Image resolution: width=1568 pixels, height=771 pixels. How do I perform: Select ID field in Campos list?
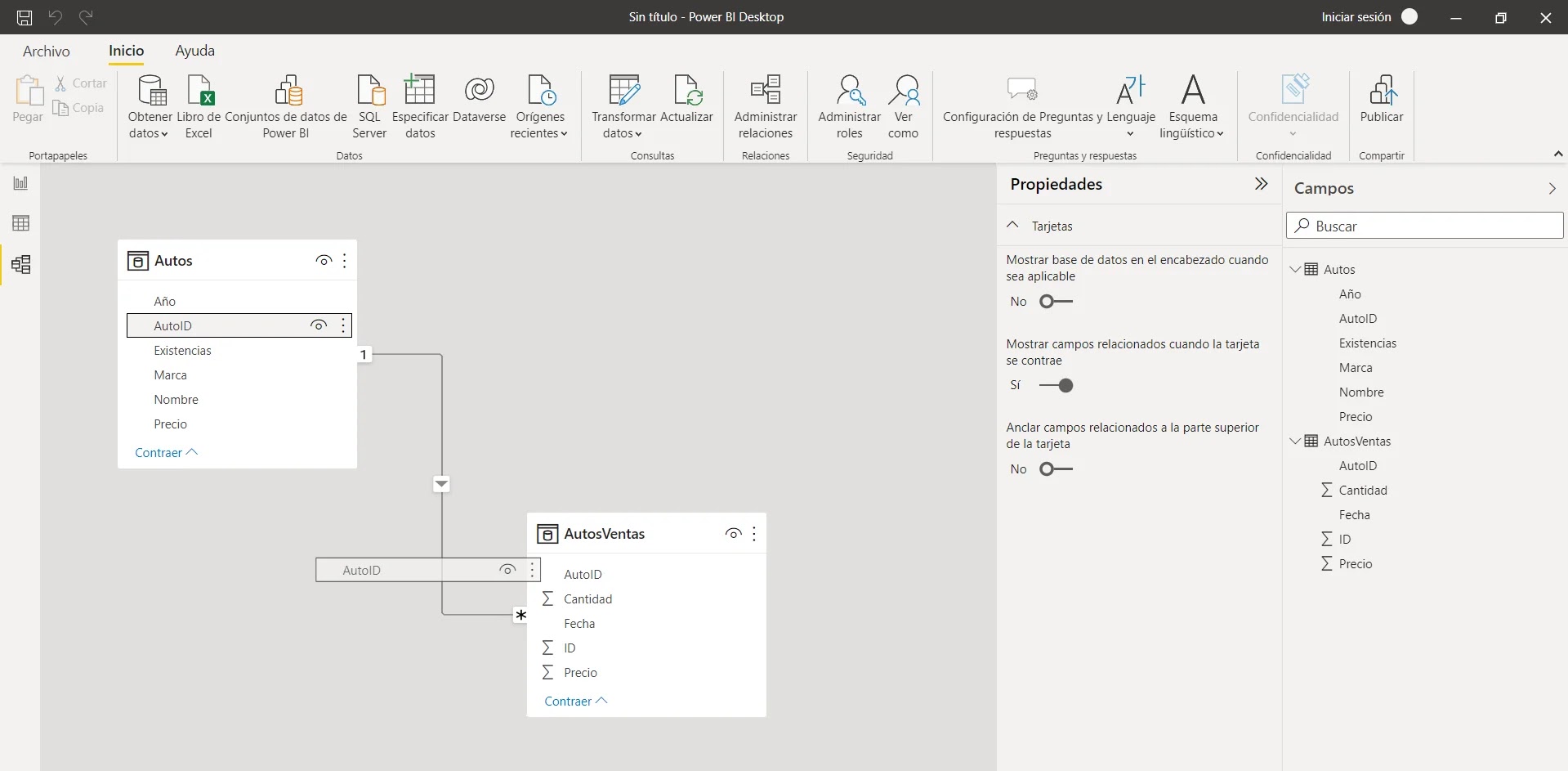pyautogui.click(x=1344, y=540)
